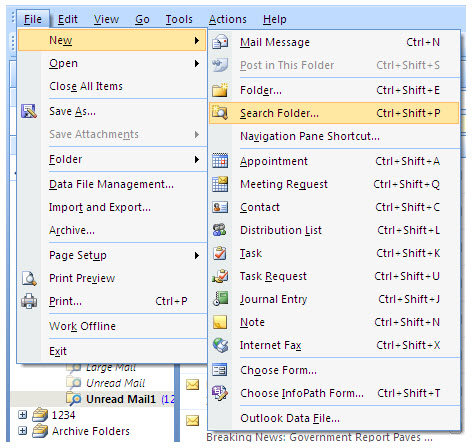Expand the Archive Folders tree node
This screenshot has height=448, width=473.
click(x=22, y=431)
